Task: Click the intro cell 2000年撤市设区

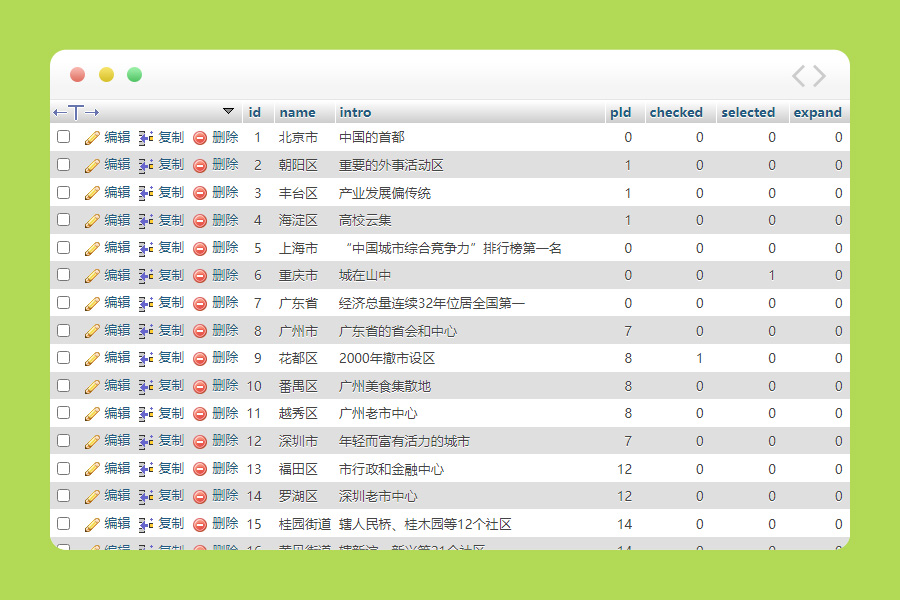Action: coord(387,358)
